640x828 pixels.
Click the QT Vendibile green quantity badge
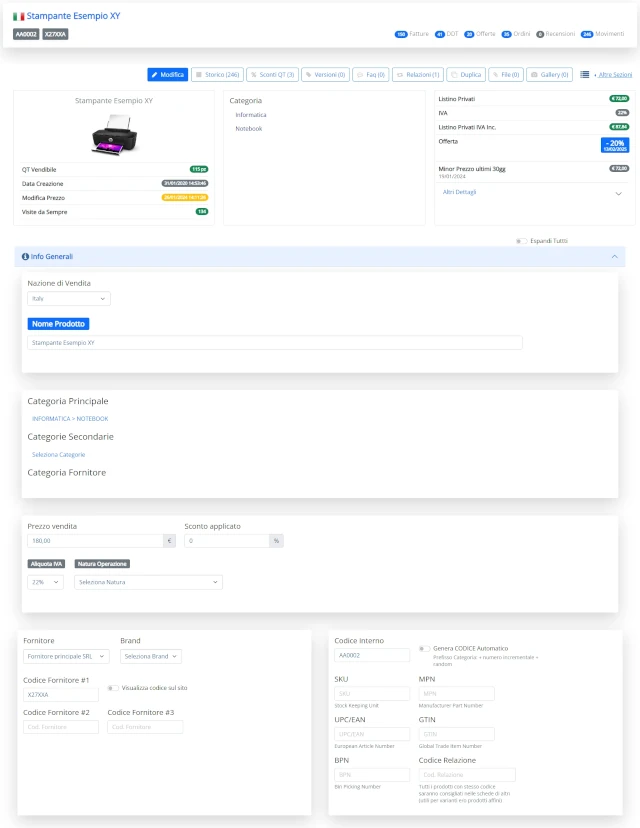199,170
